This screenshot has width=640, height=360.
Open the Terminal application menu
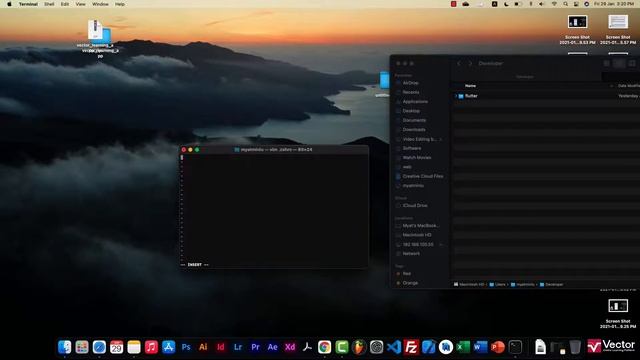pyautogui.click(x=28, y=4)
